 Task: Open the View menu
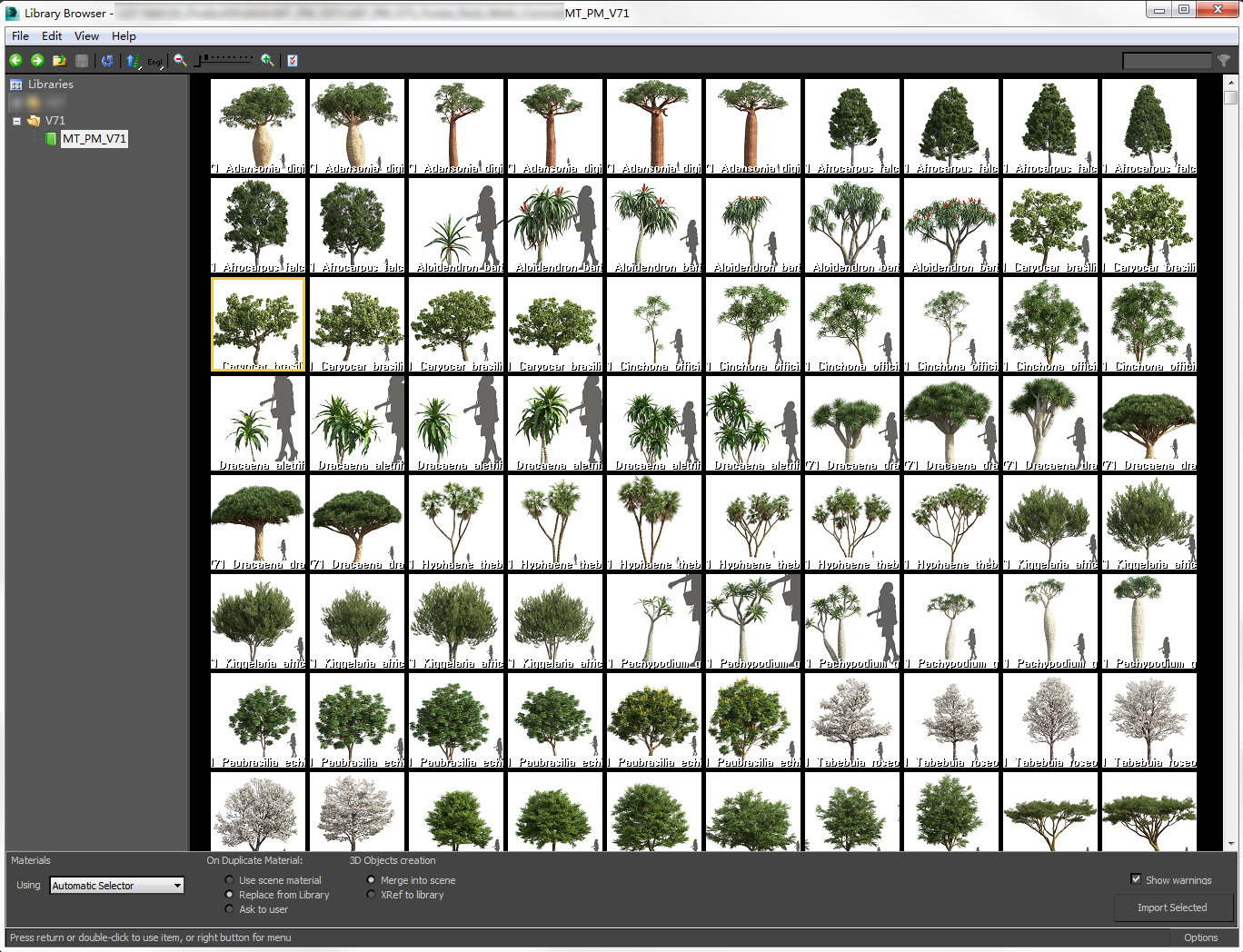86,35
